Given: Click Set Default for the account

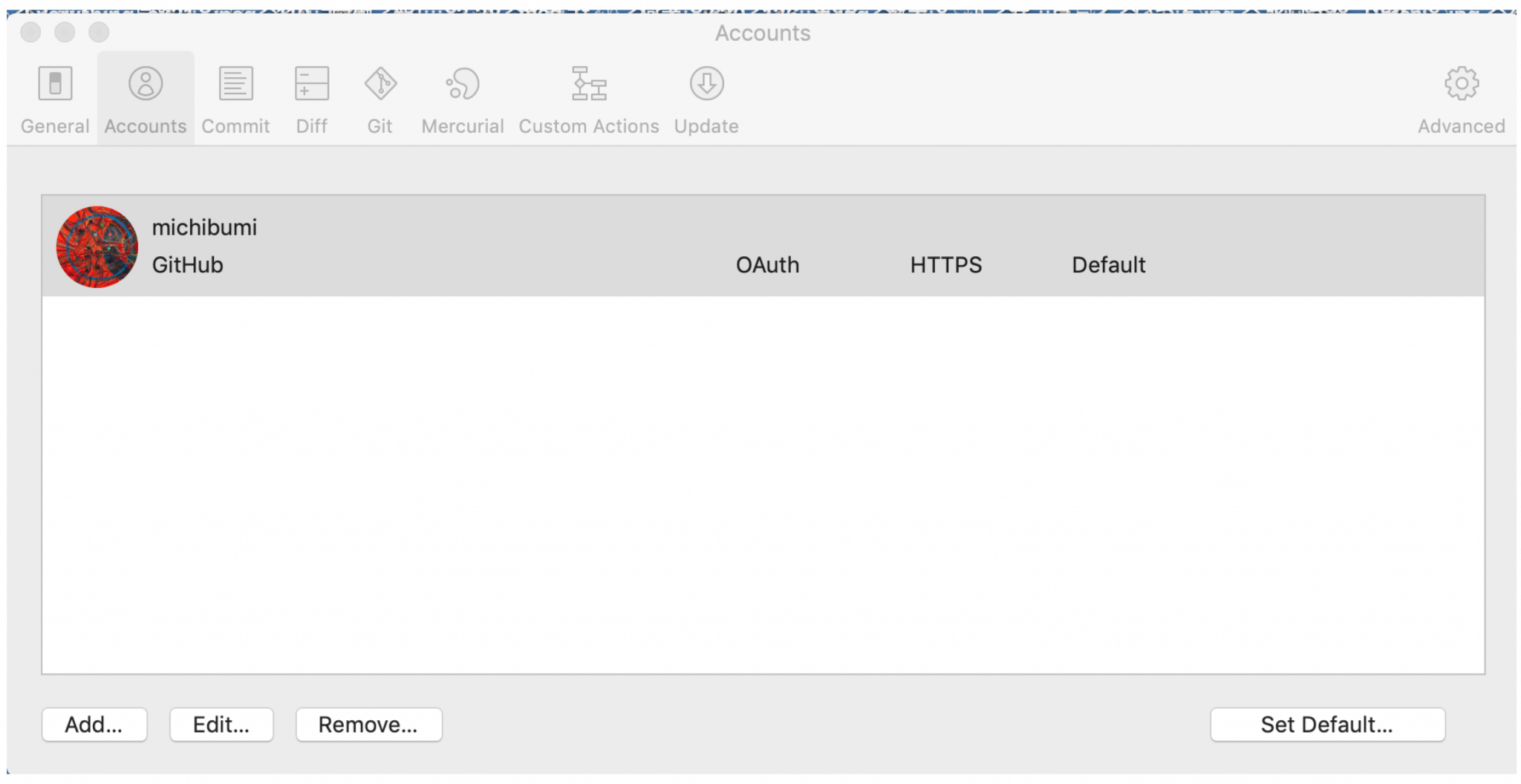Looking at the screenshot, I should pyautogui.click(x=1327, y=725).
